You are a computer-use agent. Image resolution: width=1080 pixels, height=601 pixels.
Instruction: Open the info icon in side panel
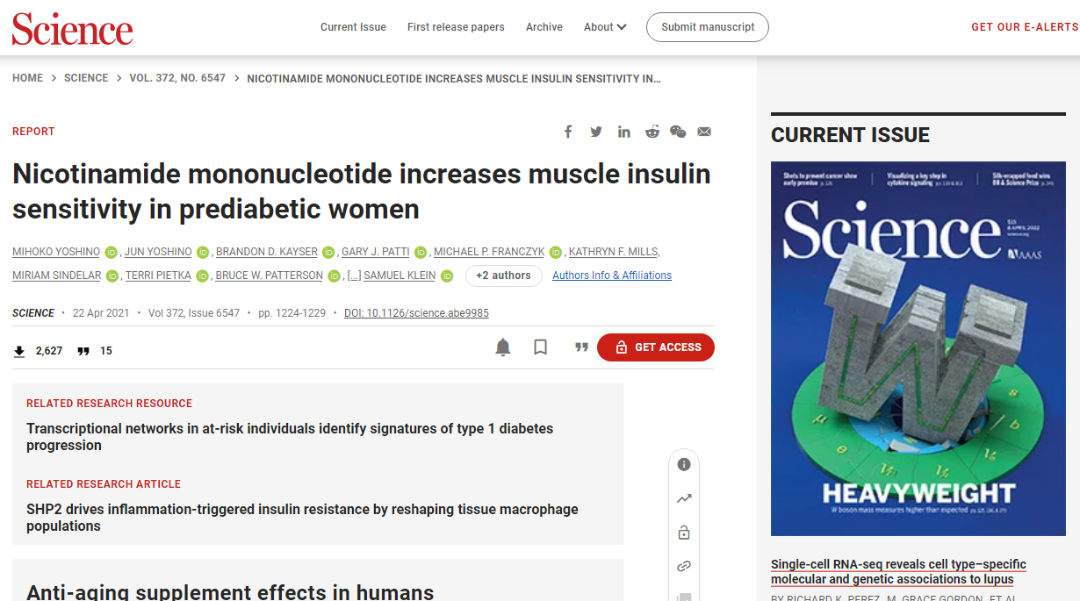click(684, 464)
